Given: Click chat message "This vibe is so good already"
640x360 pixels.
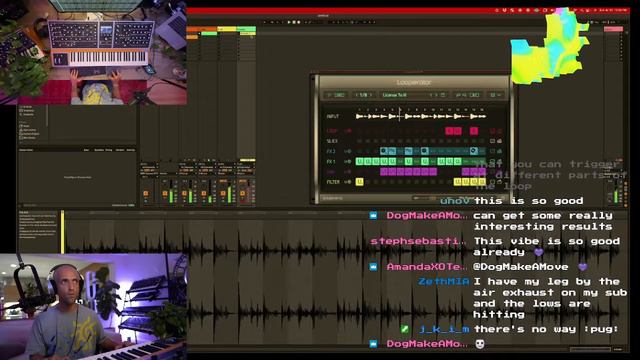Looking at the screenshot, I should pos(547,247).
